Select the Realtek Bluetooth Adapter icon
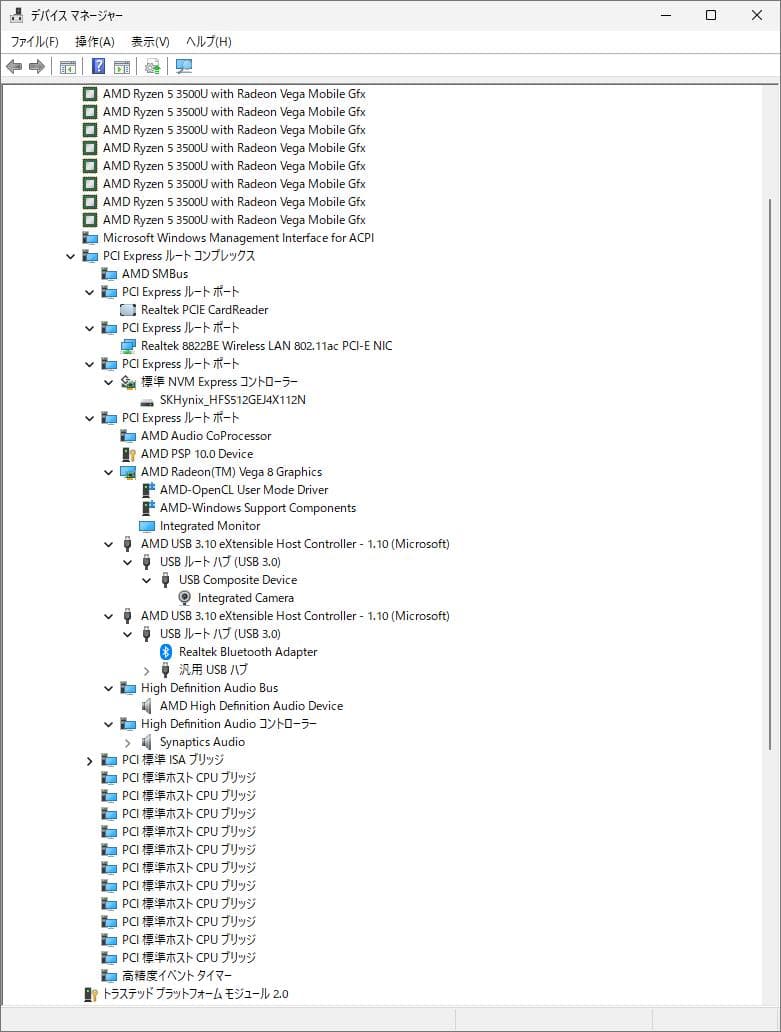The height and width of the screenshot is (1032, 781). (167, 652)
